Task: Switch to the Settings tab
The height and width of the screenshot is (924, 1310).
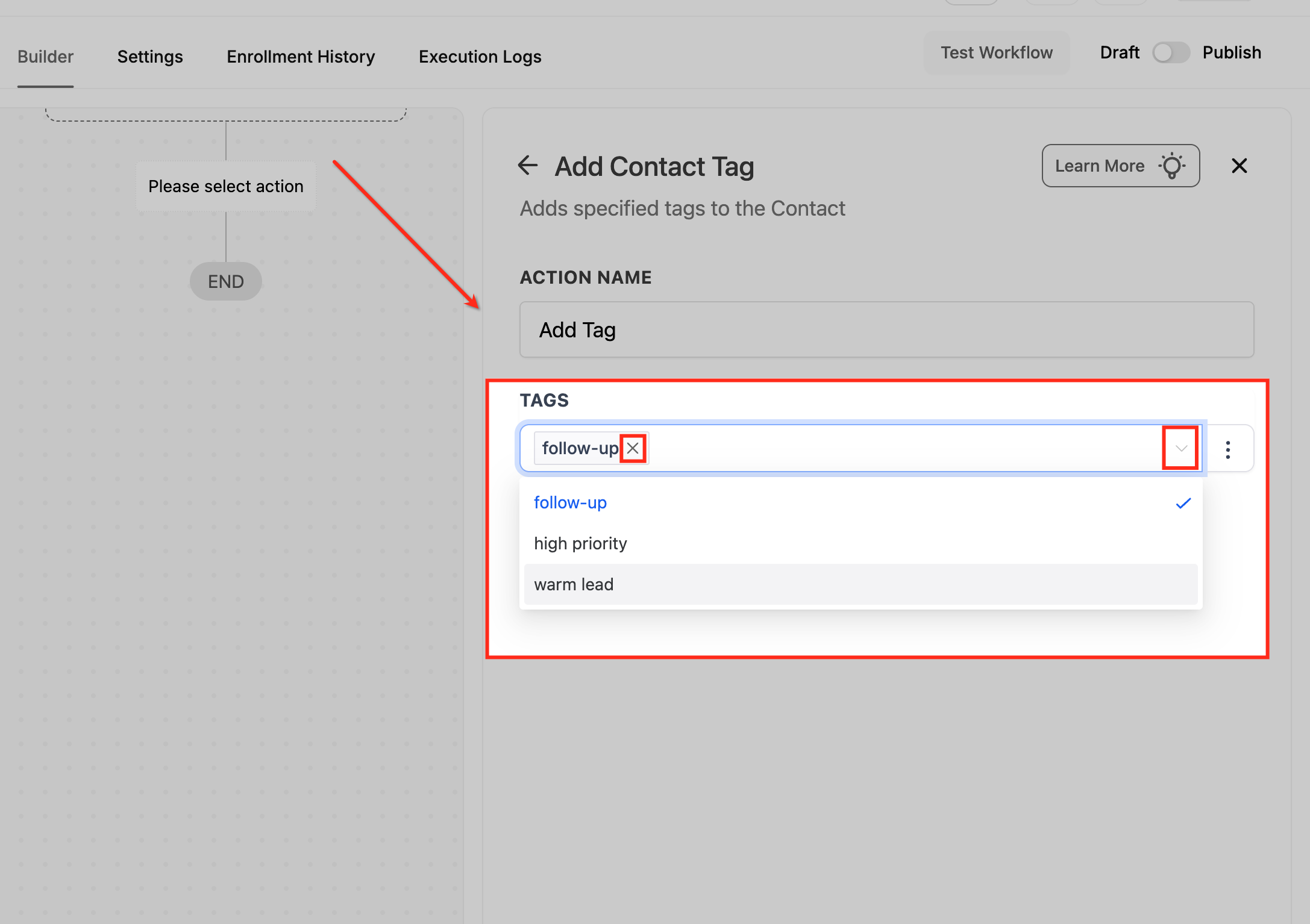Action: 150,57
